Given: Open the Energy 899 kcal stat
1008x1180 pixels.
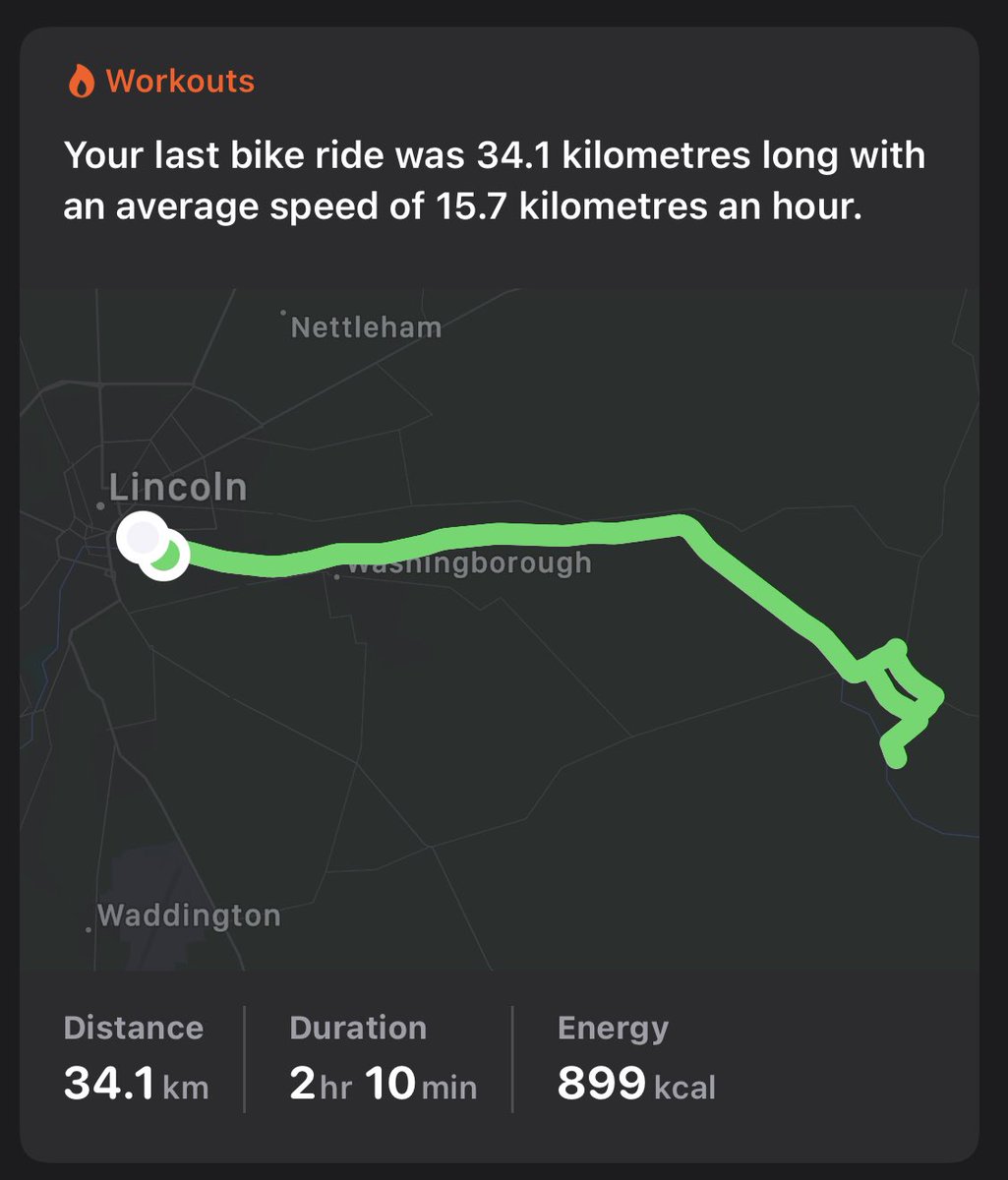Looking at the screenshot, I should point(636,1084).
